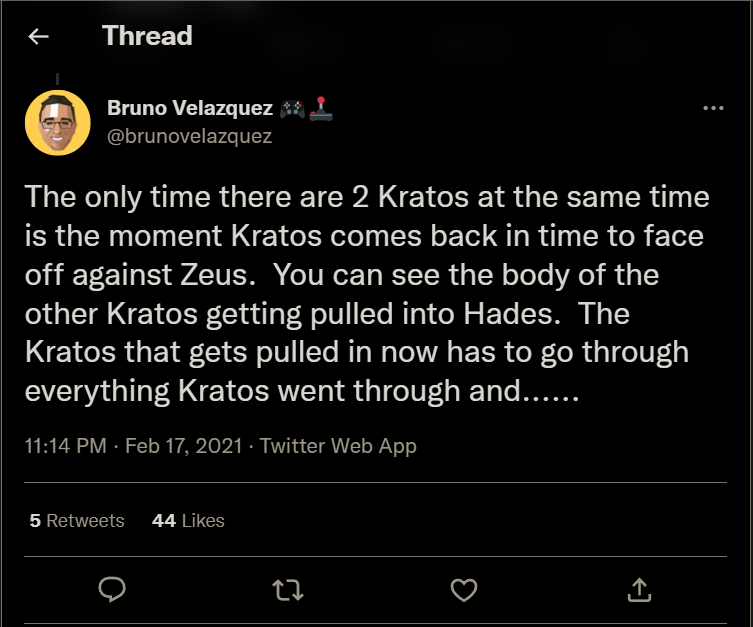753x627 pixels.
Task: Share the tweet using the upload icon
Action: pyautogui.click(x=639, y=590)
